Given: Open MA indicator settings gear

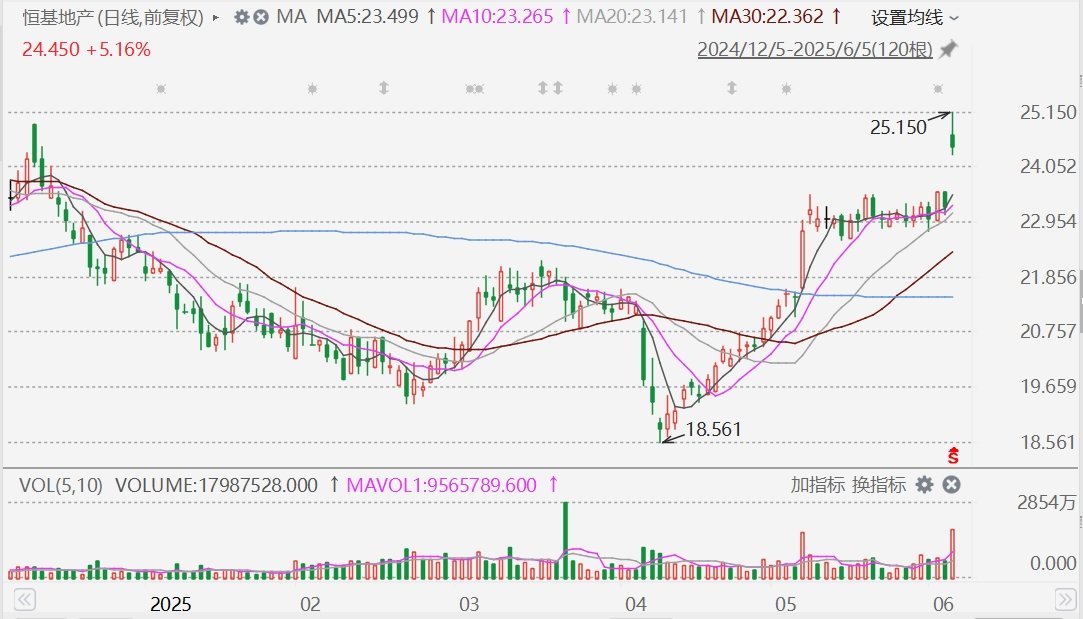Looking at the screenshot, I should [241, 17].
